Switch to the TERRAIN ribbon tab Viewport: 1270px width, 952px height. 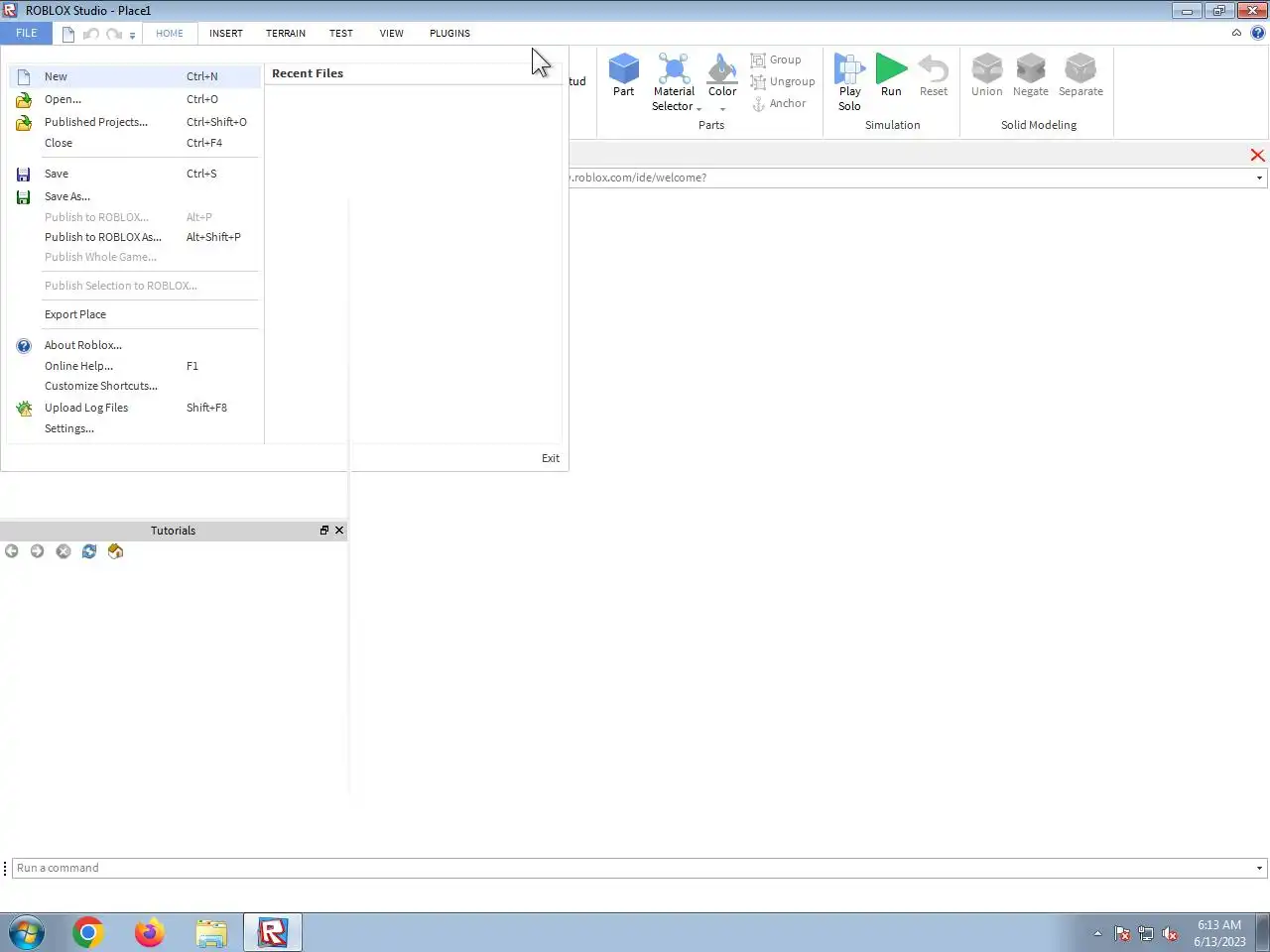click(x=286, y=33)
